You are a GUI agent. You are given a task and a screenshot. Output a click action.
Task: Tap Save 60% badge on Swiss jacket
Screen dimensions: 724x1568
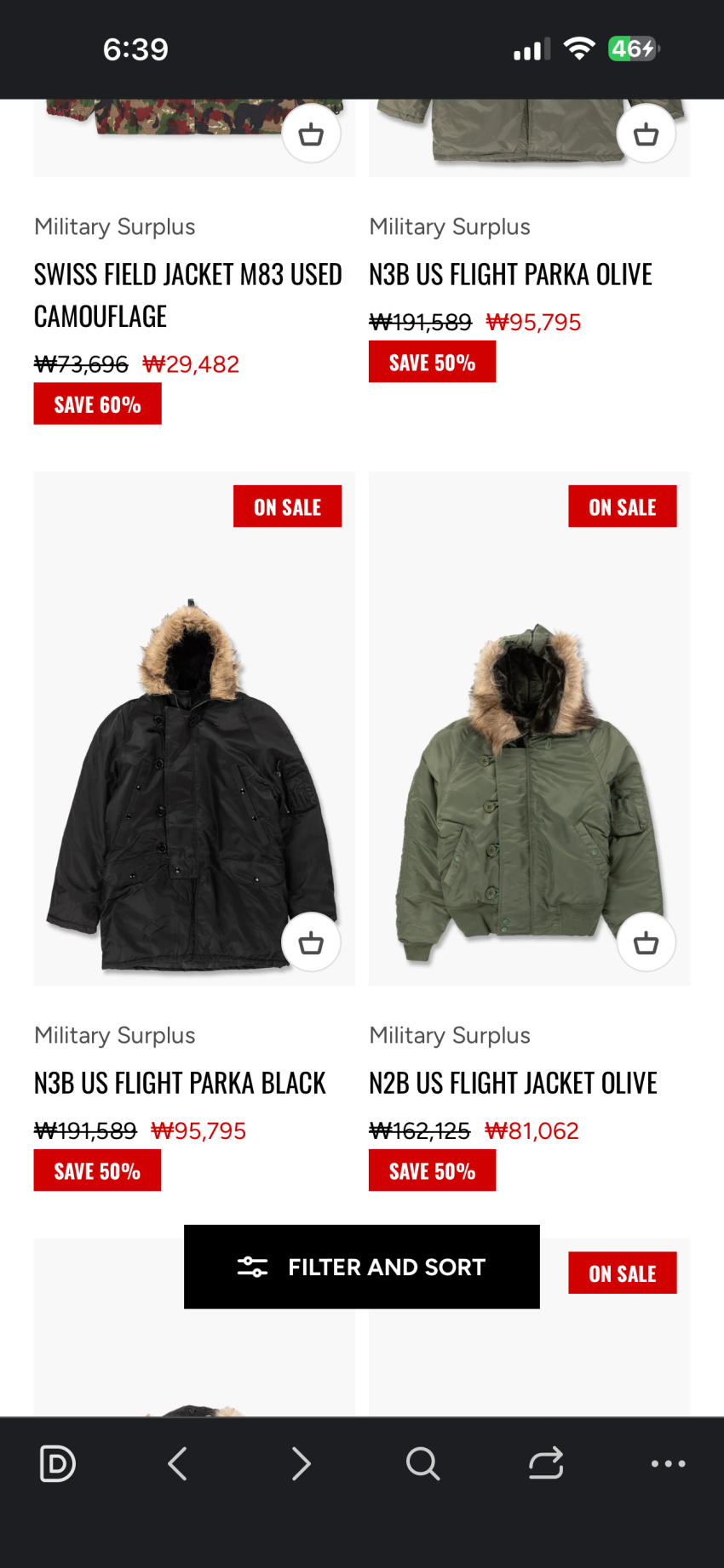click(97, 403)
